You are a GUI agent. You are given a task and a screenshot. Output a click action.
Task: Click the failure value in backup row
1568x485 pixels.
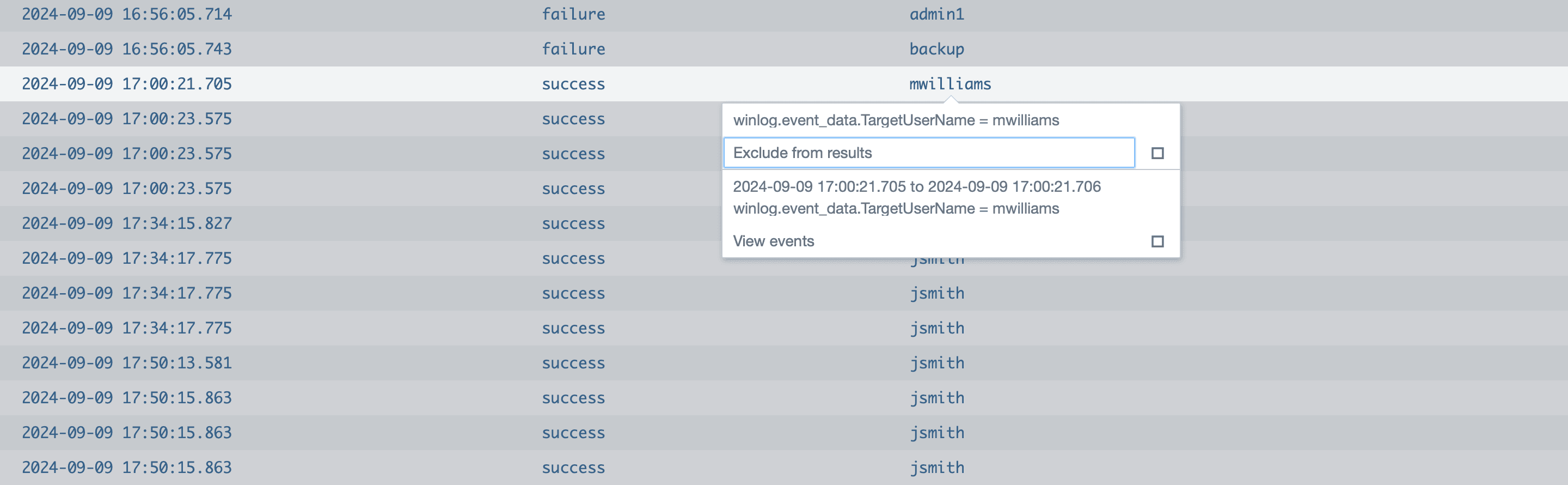573,48
